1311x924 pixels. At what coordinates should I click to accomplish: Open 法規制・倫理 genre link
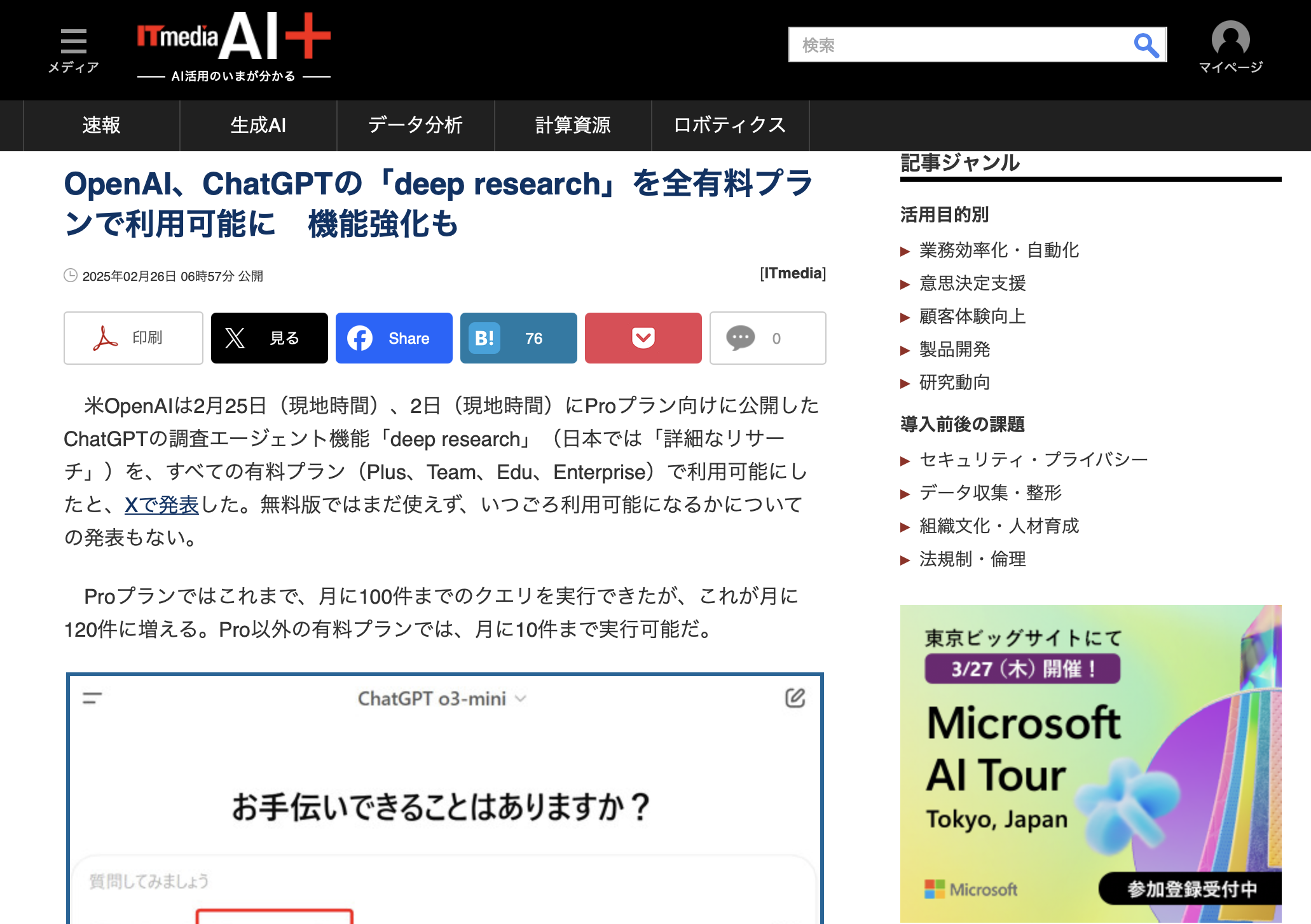973,559
